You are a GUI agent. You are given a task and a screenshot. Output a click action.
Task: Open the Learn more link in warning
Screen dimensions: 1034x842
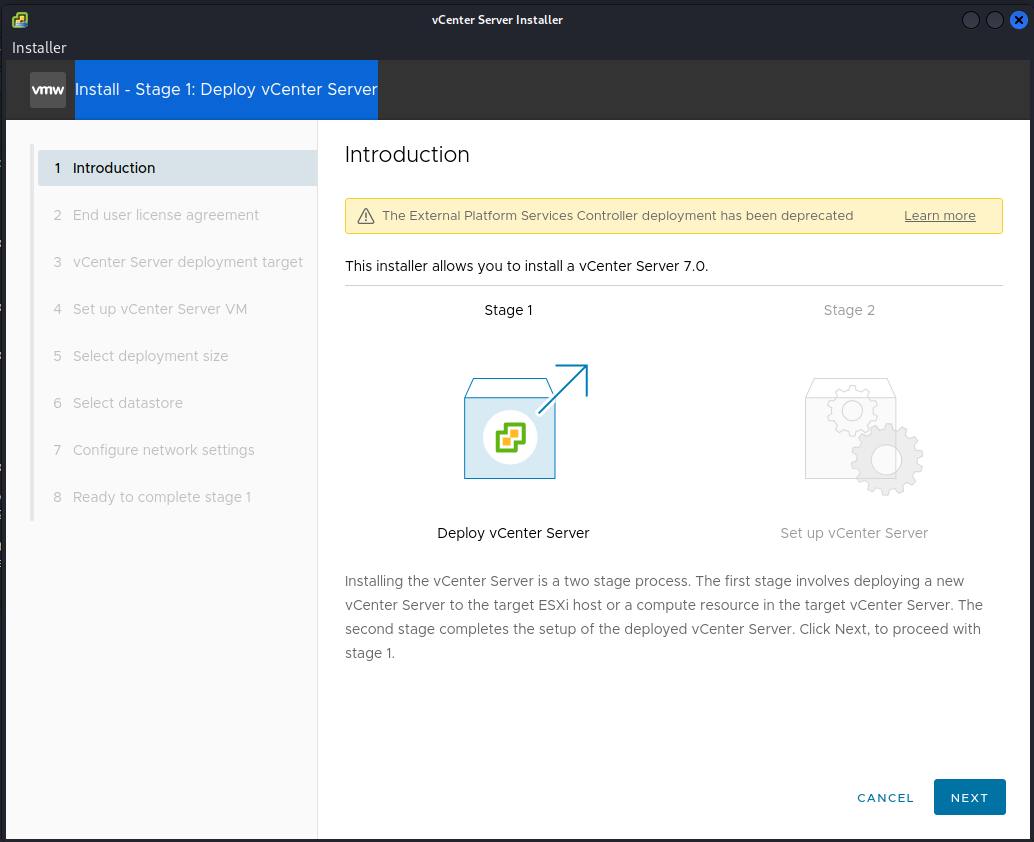tap(939, 216)
